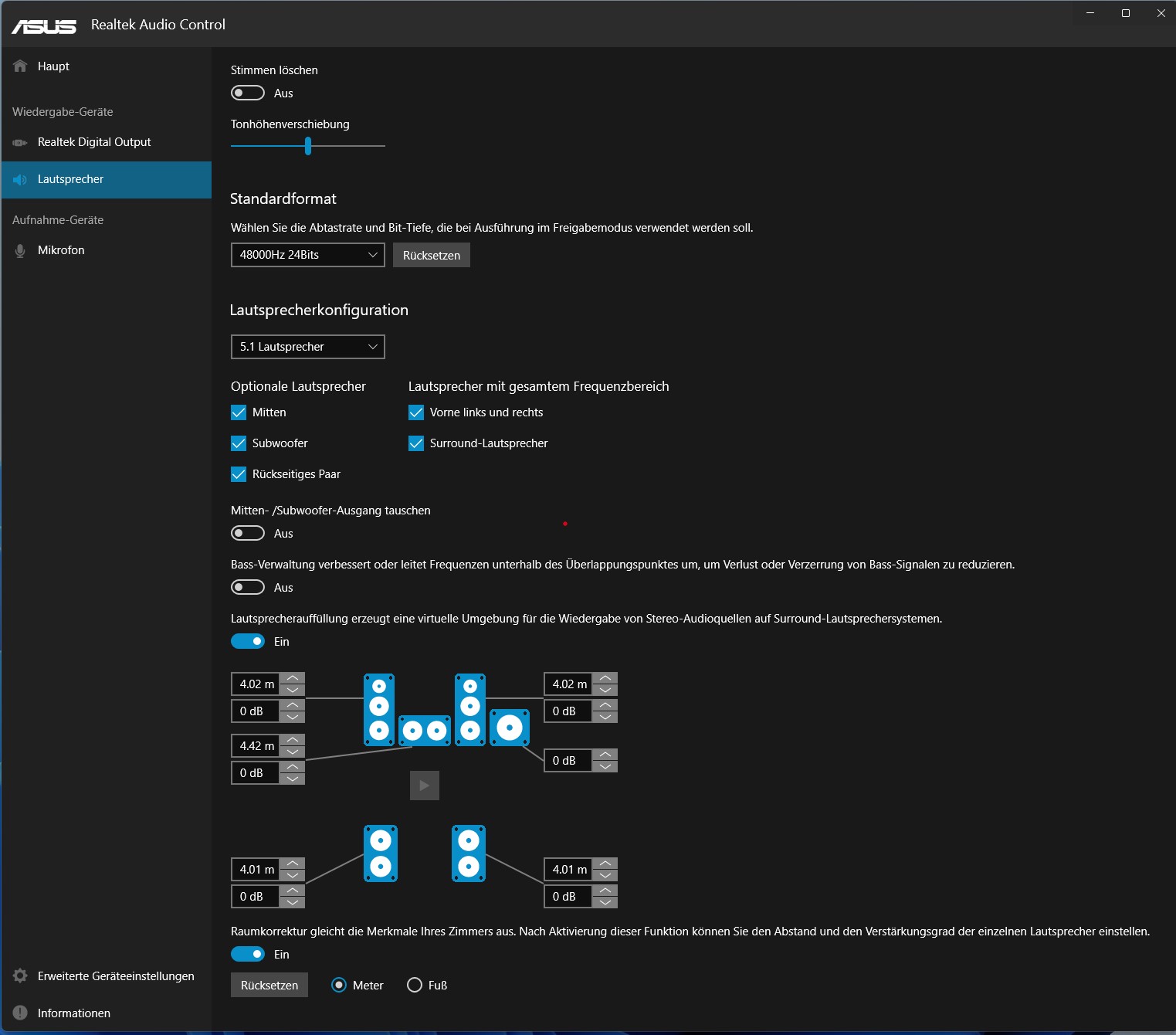Open Erweiterte Geräteeinstellungen

107,976
